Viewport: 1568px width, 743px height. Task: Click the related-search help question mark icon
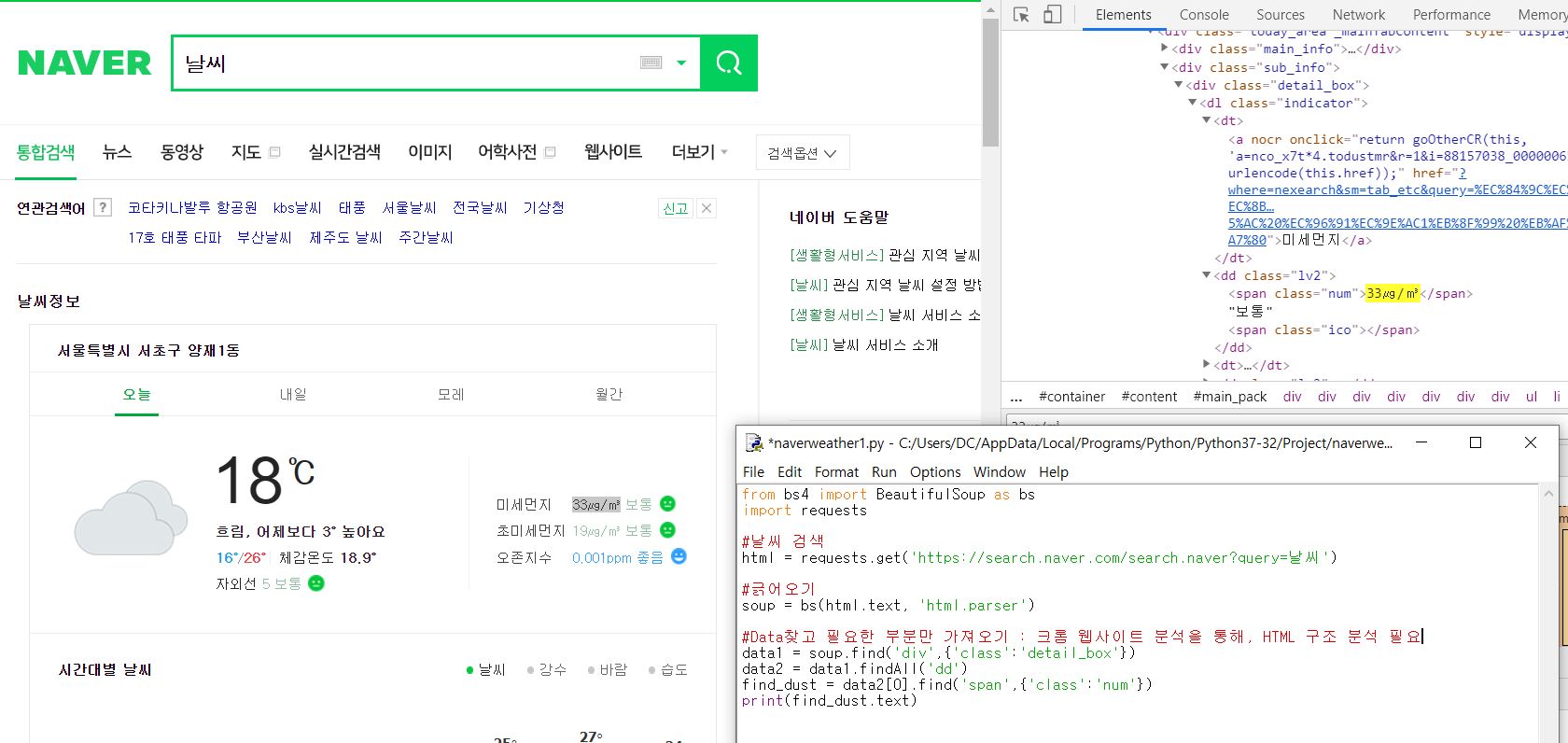coord(104,207)
